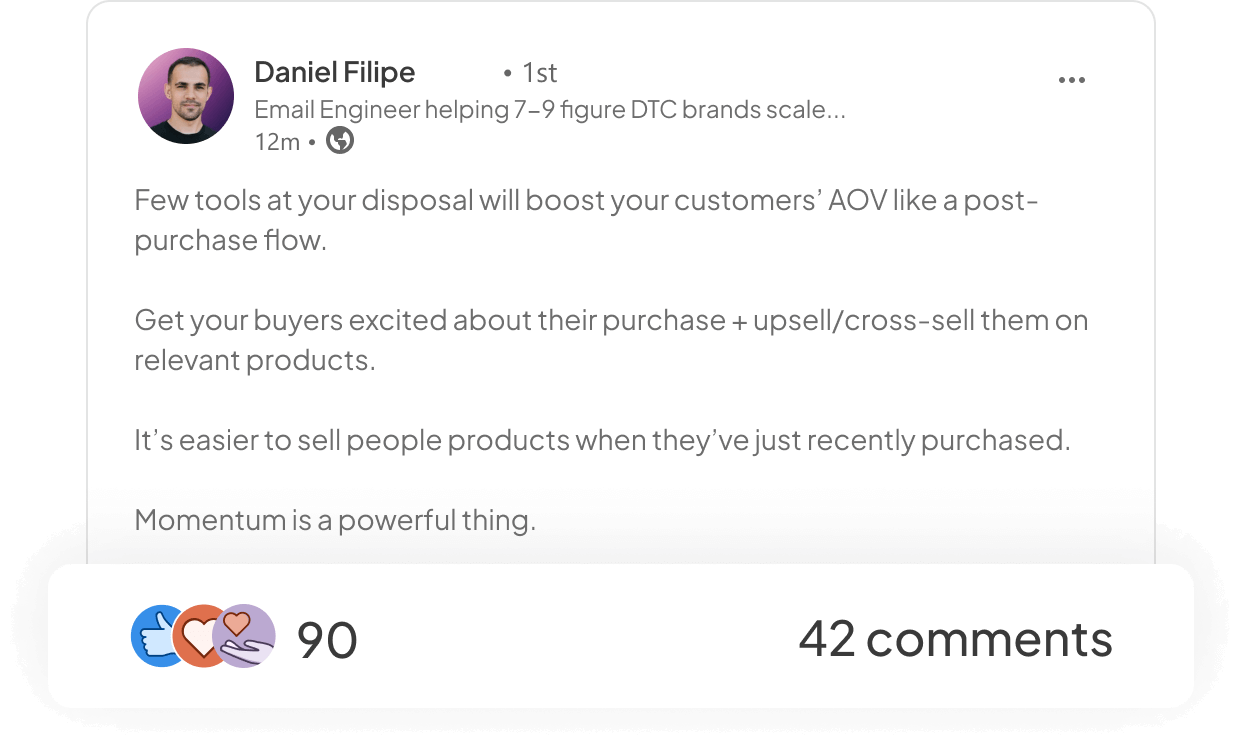Click the 12m post timestamp
The image size is (1242, 744).
click(277, 142)
